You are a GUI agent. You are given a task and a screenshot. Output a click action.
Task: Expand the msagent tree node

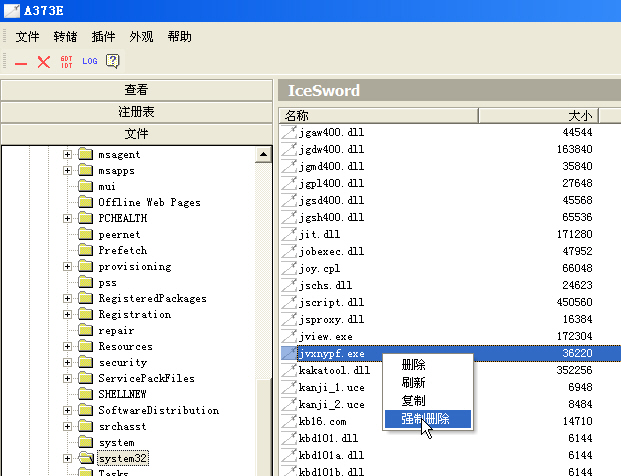point(67,154)
